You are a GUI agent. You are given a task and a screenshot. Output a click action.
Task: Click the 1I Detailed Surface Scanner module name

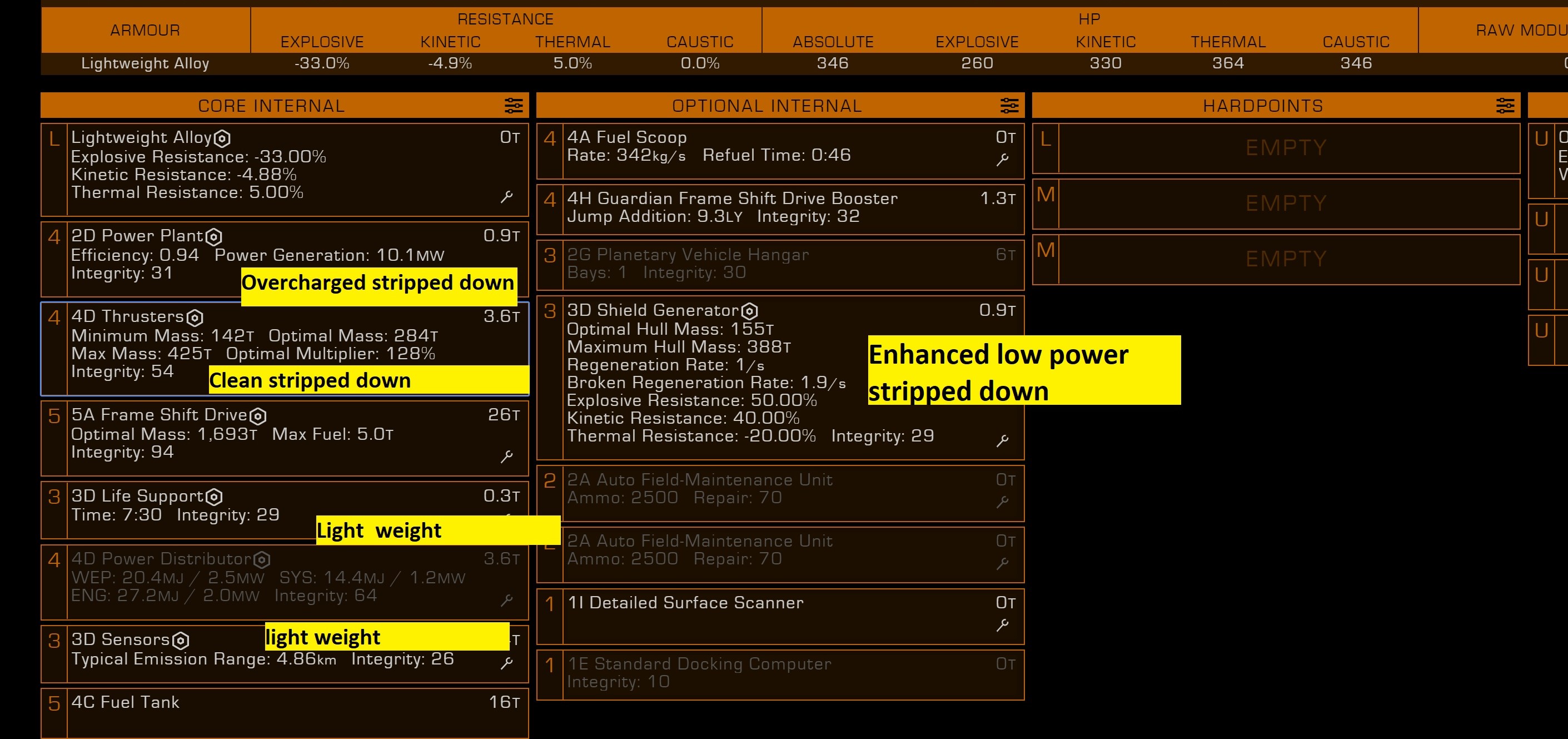[x=685, y=603]
